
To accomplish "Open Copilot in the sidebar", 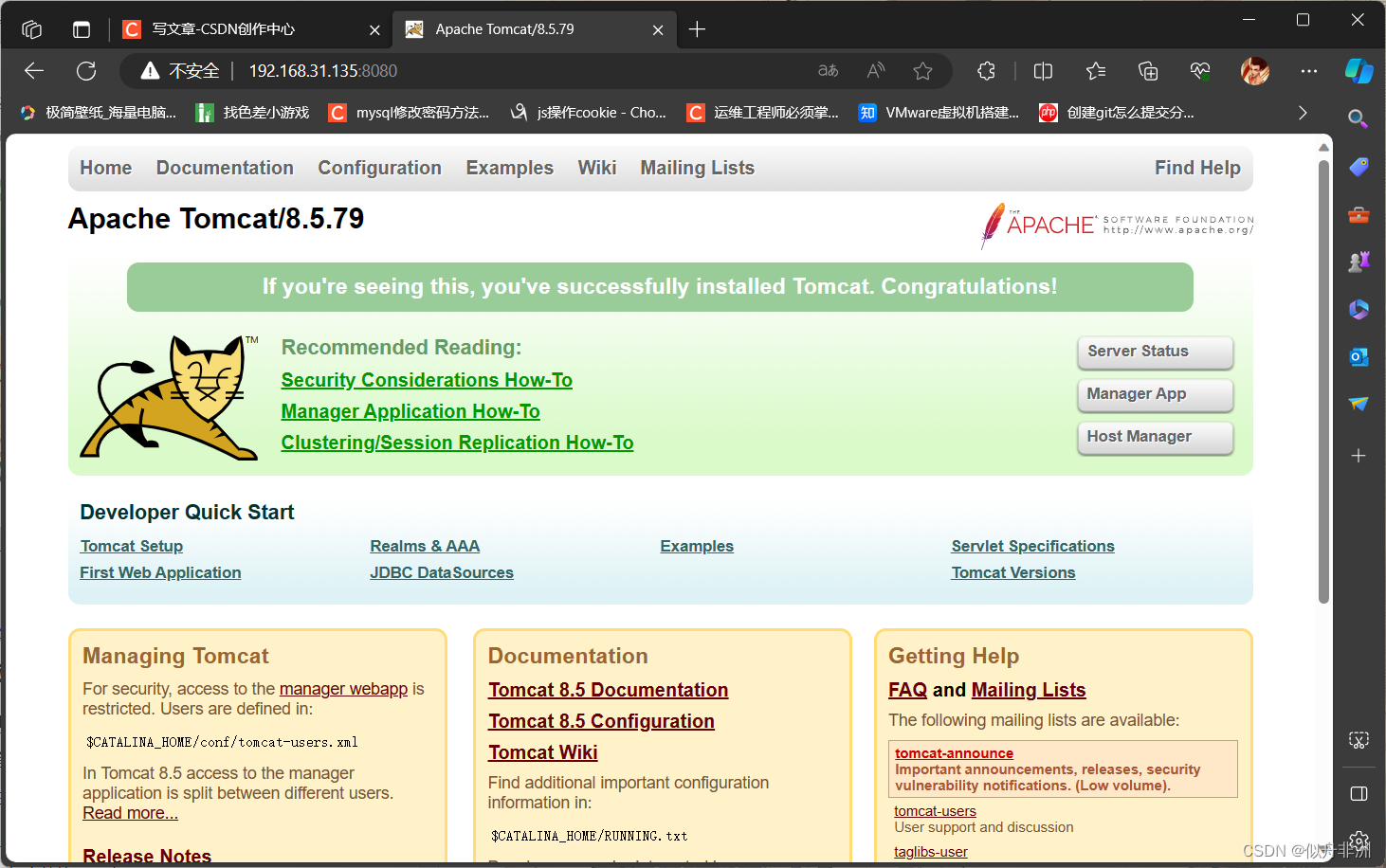I will tap(1359, 71).
